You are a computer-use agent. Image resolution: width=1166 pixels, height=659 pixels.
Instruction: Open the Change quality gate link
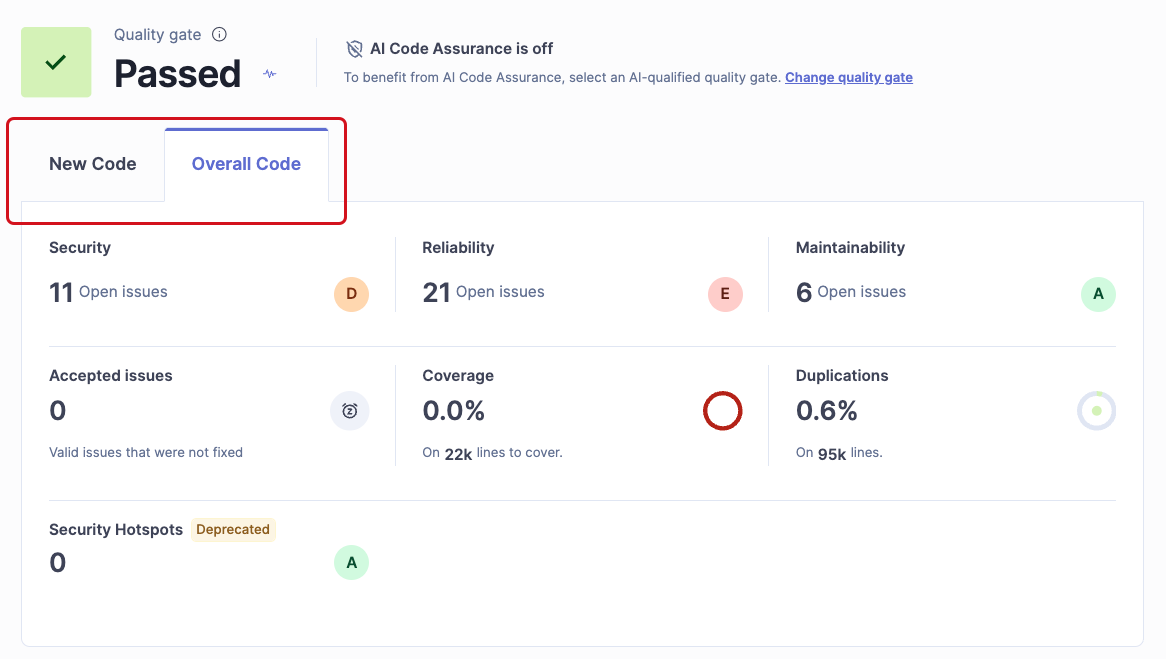tap(848, 77)
